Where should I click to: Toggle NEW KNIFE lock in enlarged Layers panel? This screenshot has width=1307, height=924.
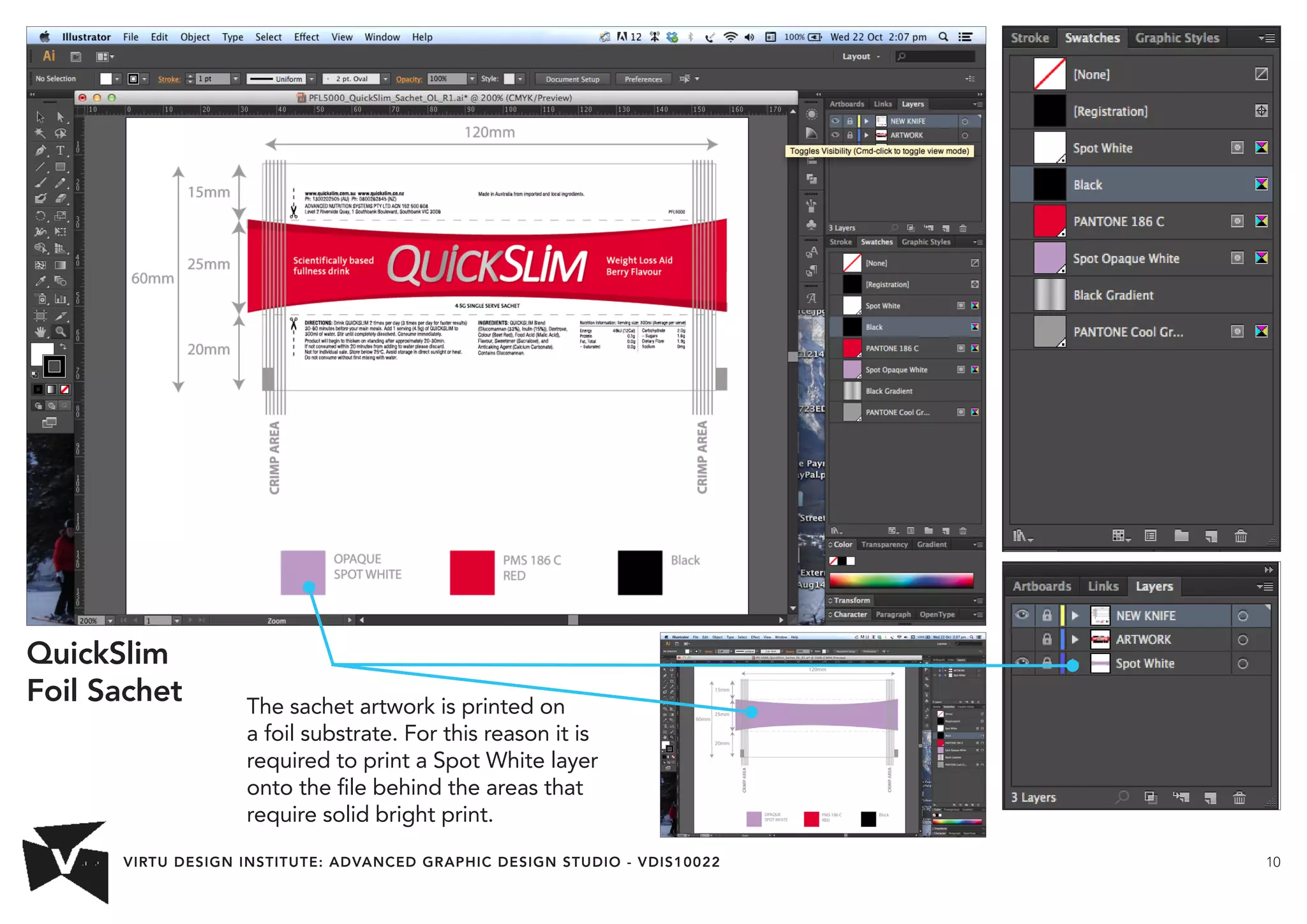(1047, 616)
